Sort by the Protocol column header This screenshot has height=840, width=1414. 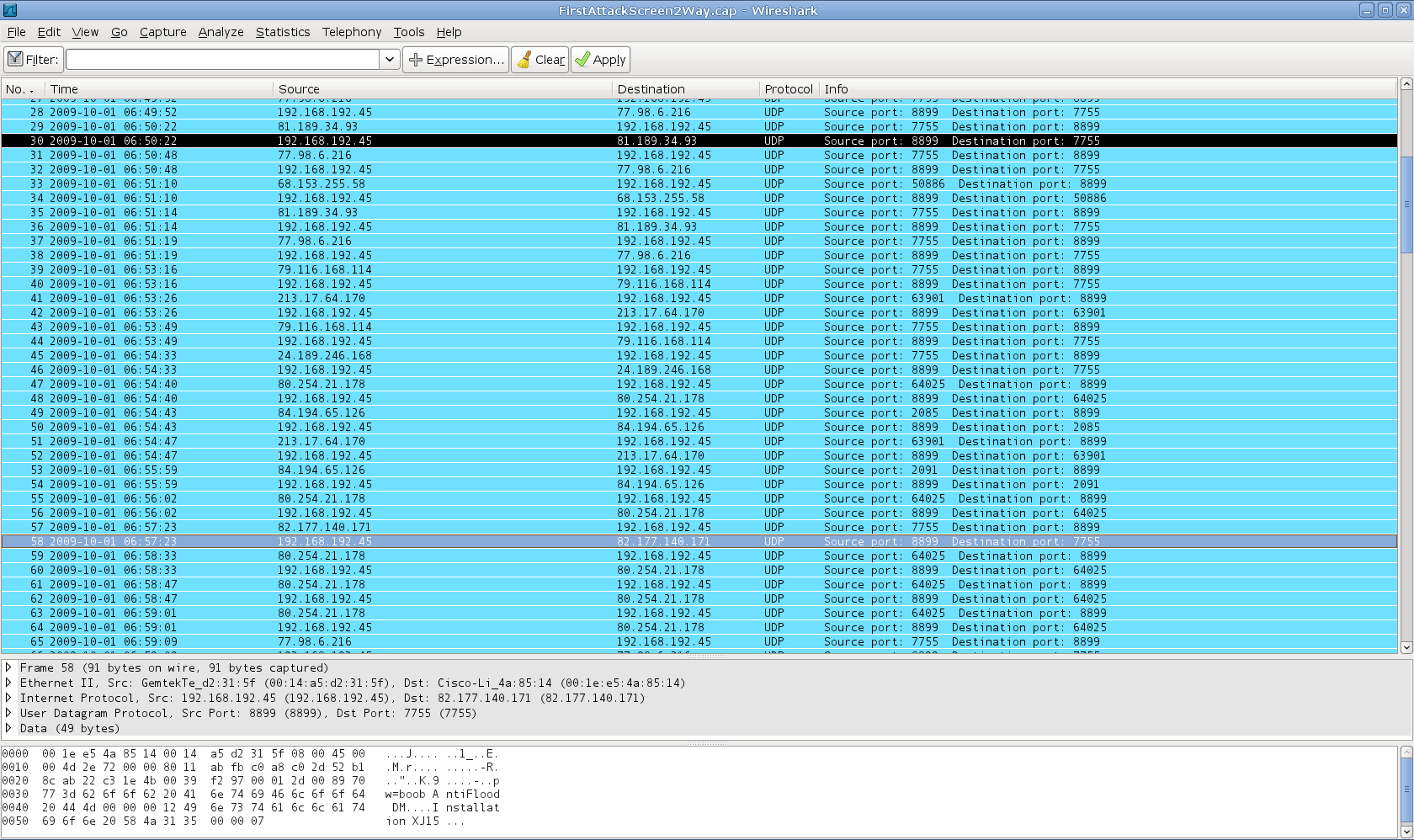click(789, 89)
